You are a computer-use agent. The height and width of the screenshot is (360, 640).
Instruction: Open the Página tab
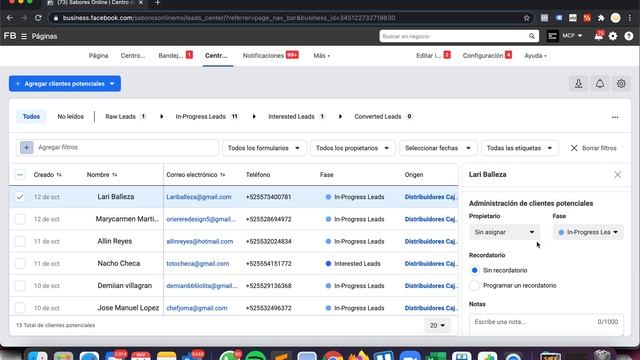(98, 56)
